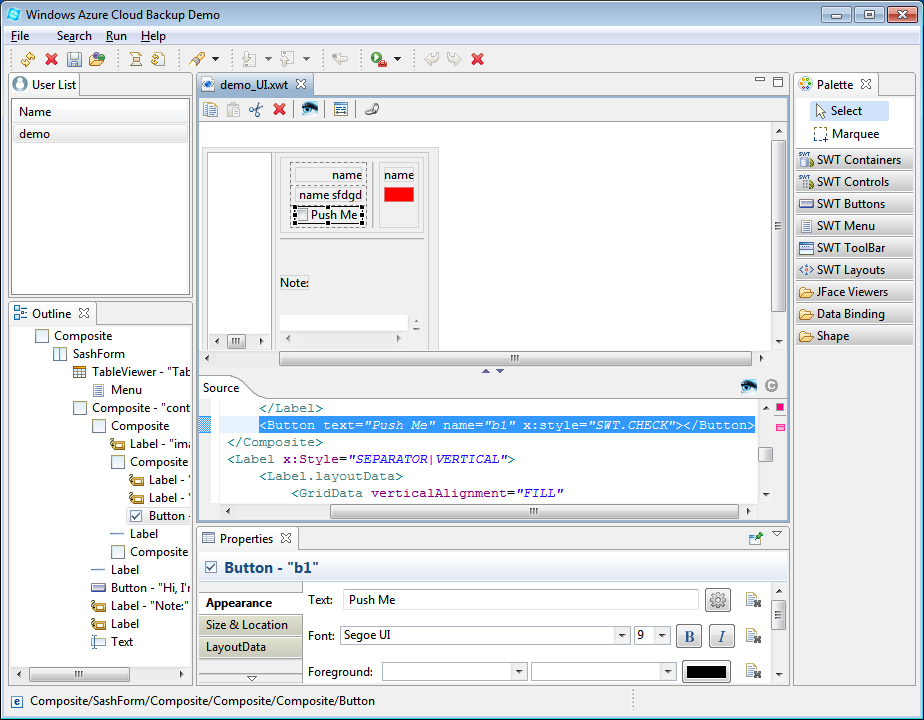Click the black foreground color swatch
Viewport: 924px width, 720px height.
706,672
